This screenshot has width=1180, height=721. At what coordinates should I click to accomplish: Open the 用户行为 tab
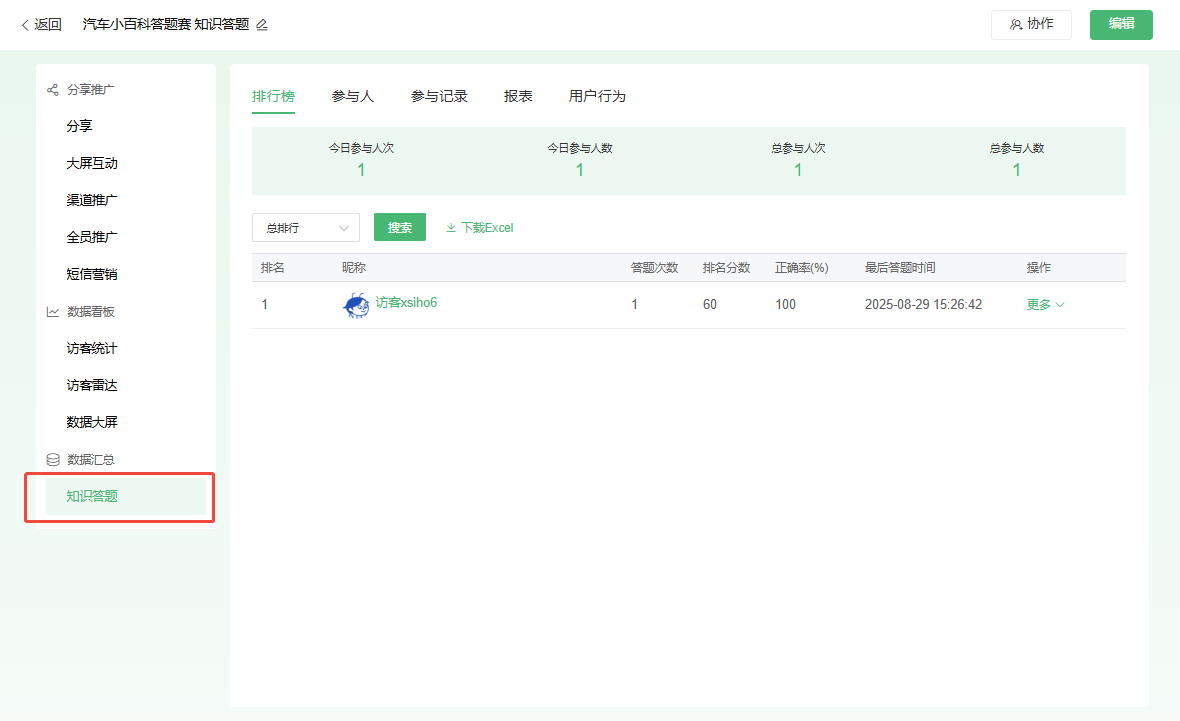597,96
